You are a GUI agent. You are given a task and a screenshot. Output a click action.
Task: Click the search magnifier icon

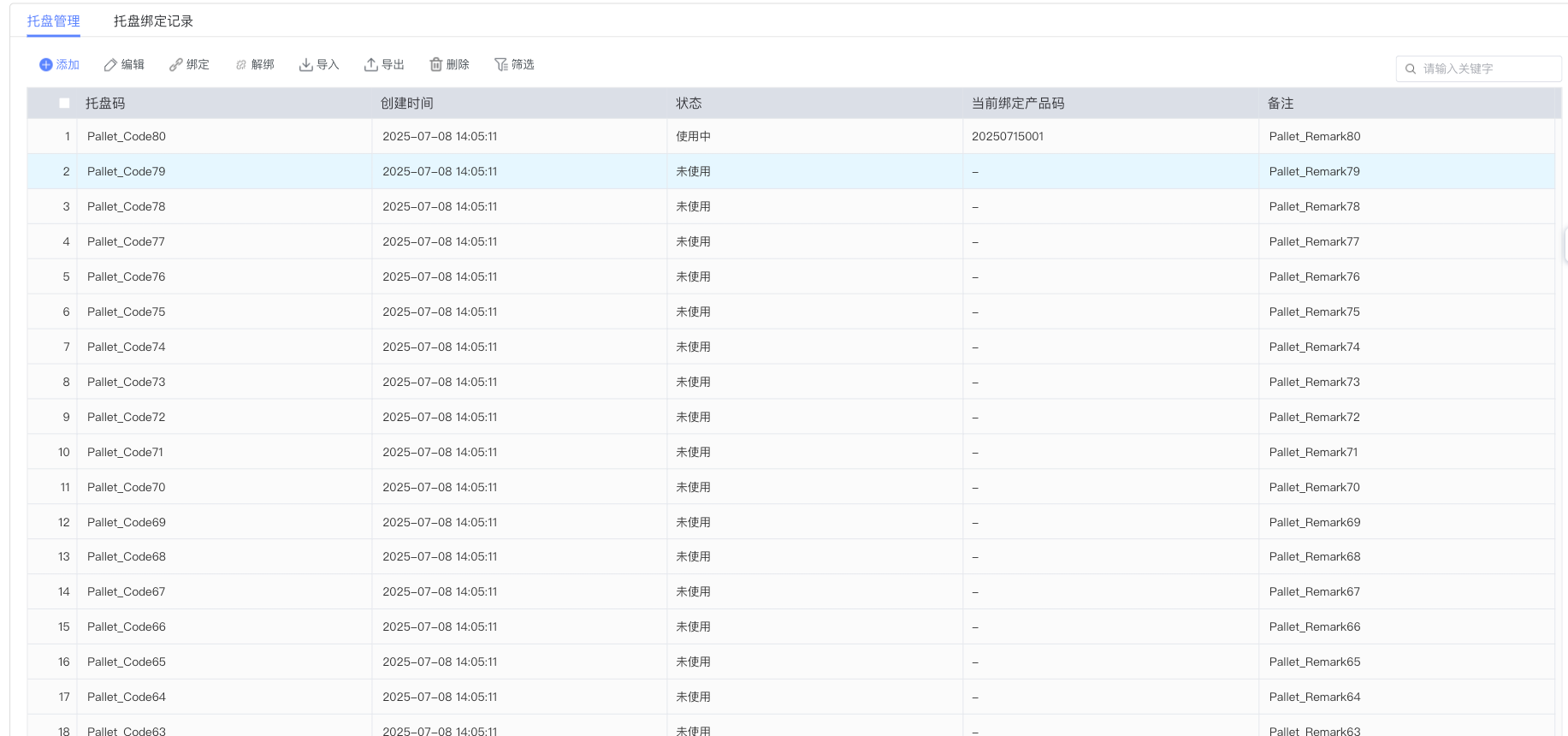click(x=1411, y=69)
